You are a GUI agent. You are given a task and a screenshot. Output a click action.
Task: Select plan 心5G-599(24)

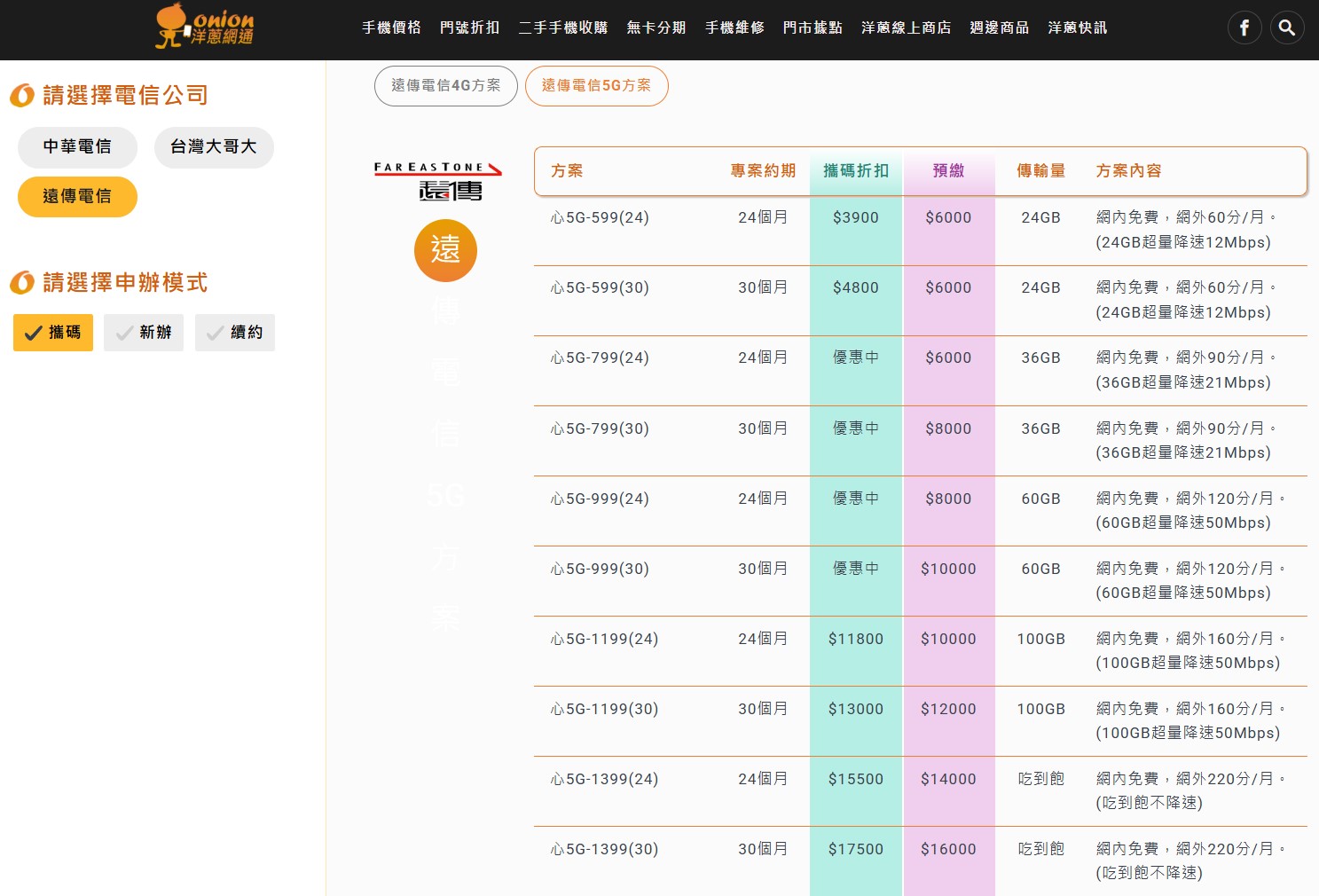(x=600, y=217)
